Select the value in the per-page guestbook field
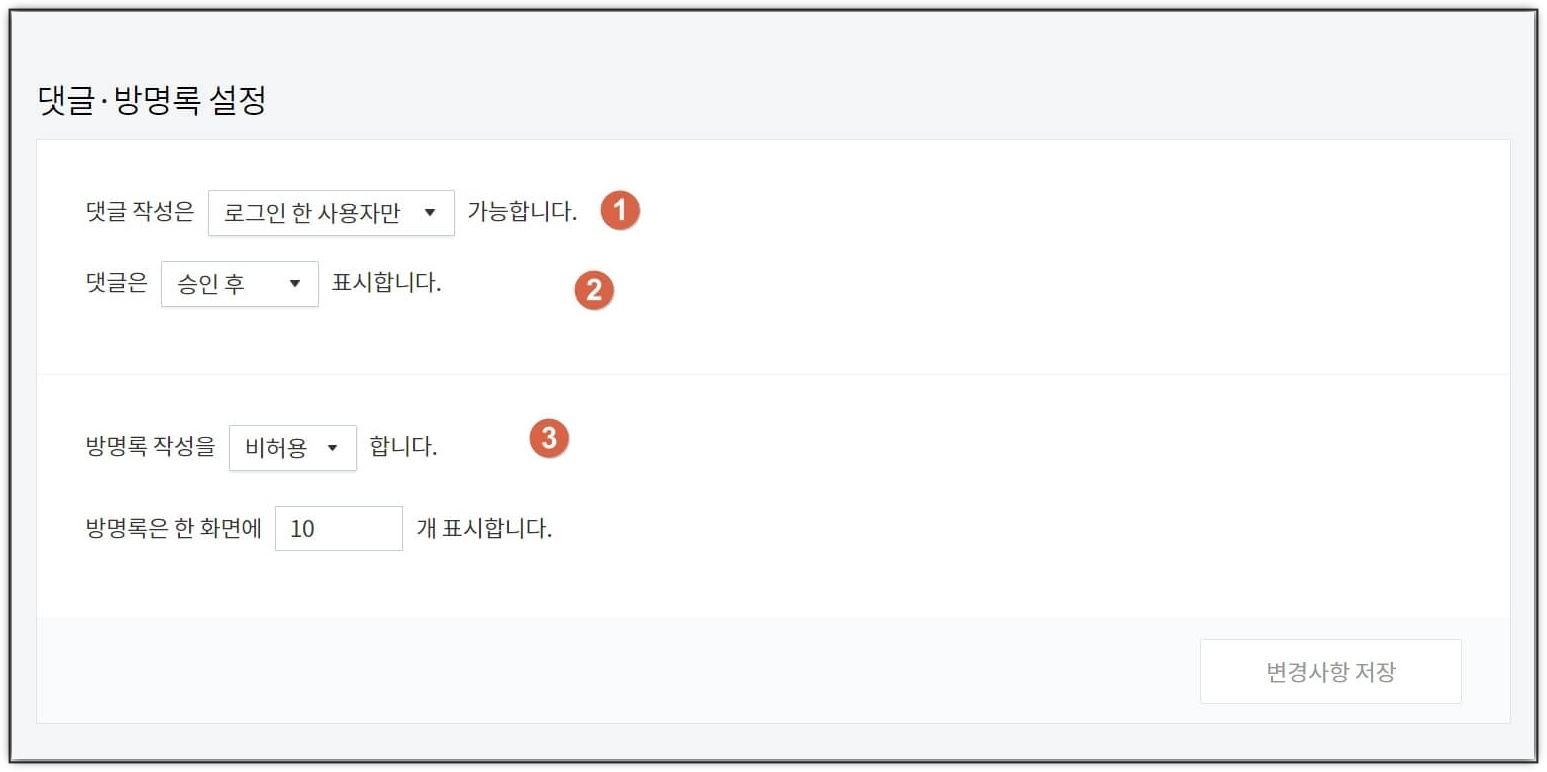This screenshot has height=772, width=1547. click(338, 528)
